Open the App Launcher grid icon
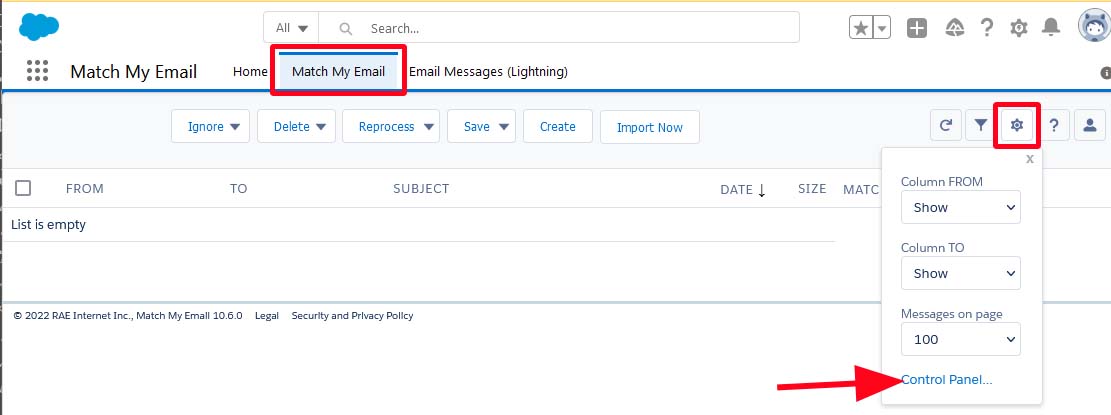1111x415 pixels. (38, 71)
